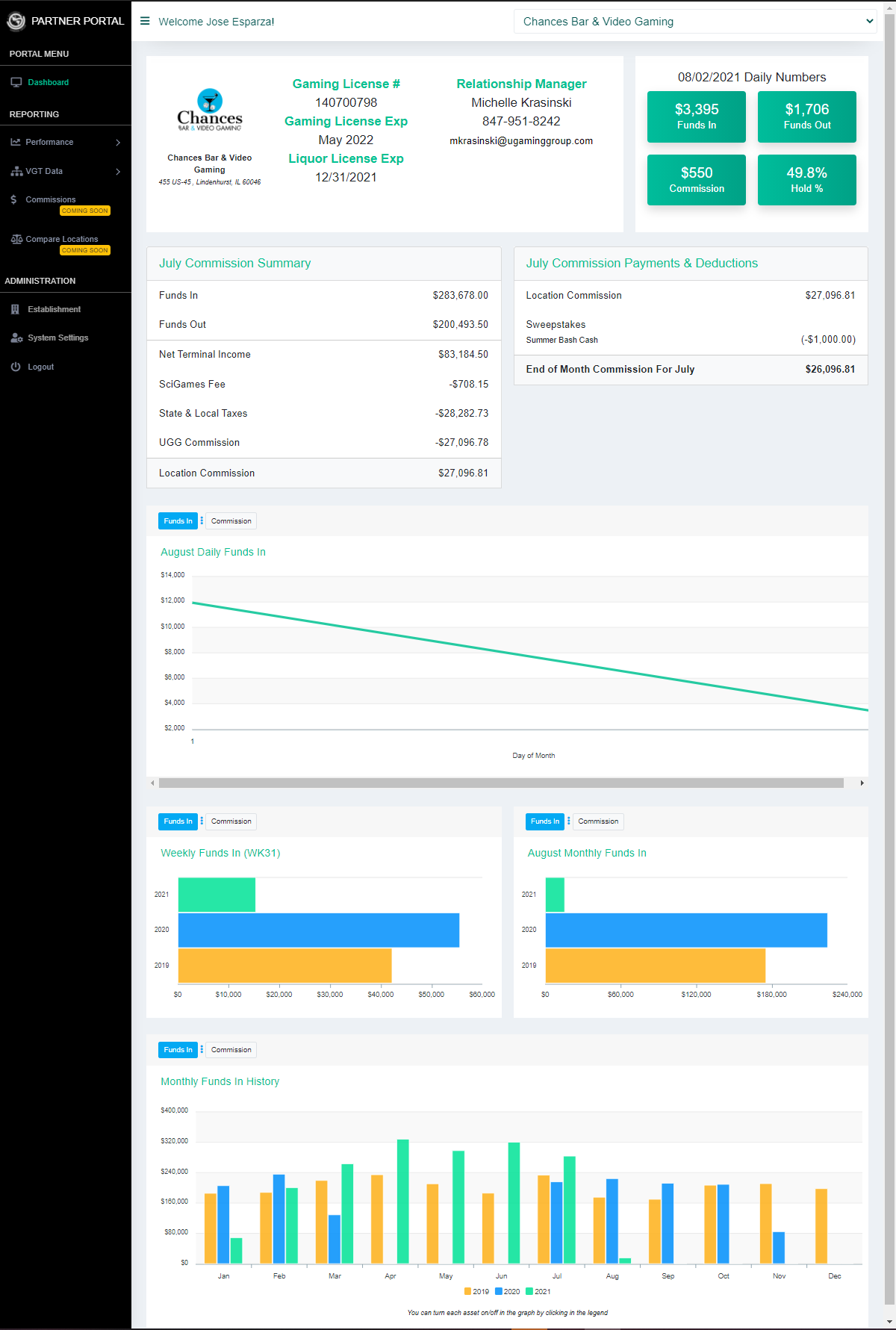Switch August Daily chart to Commission
This screenshot has height=1330, width=896.
pyautogui.click(x=231, y=520)
